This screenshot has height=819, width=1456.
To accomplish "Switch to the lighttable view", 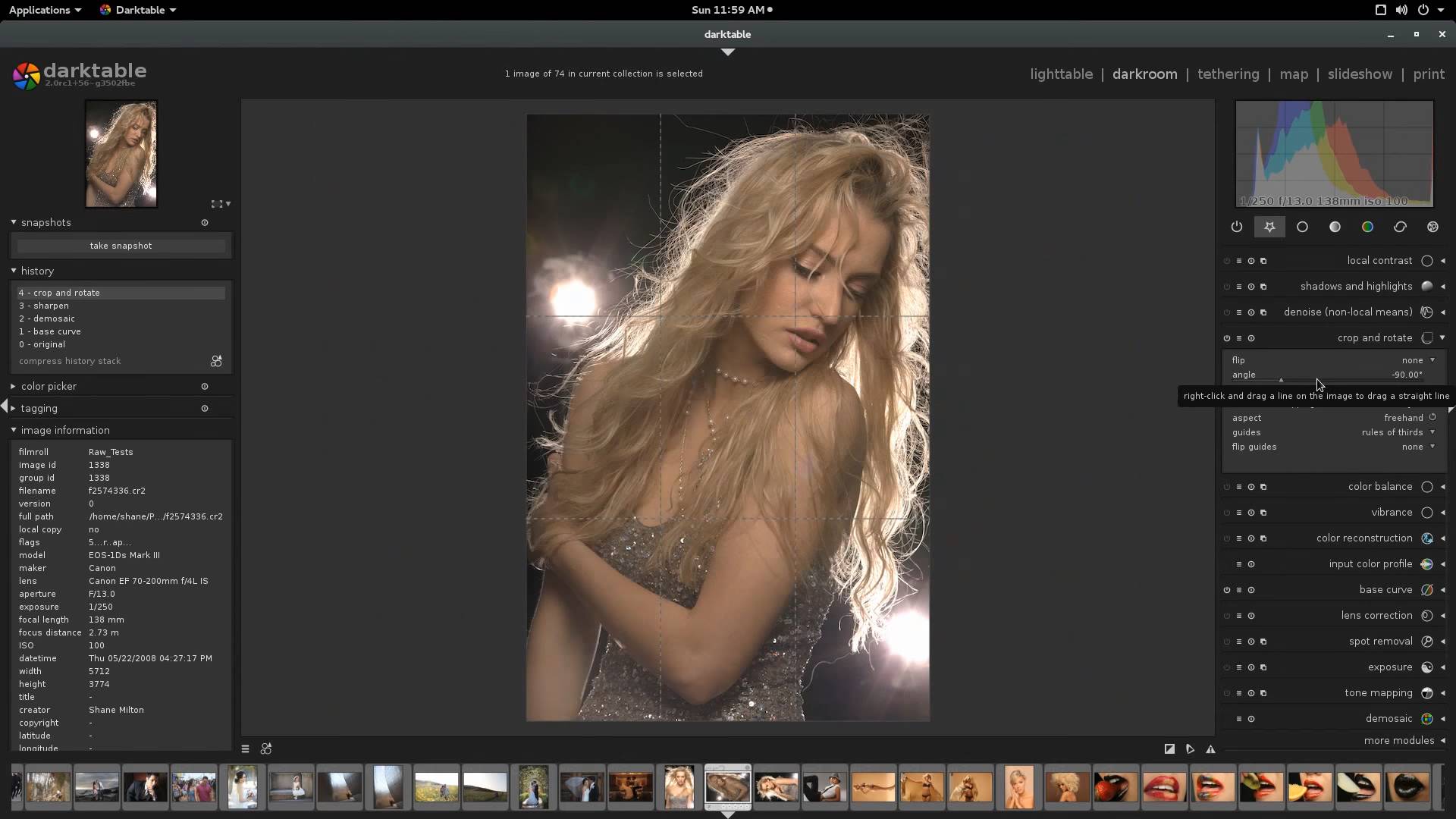I will [1061, 74].
